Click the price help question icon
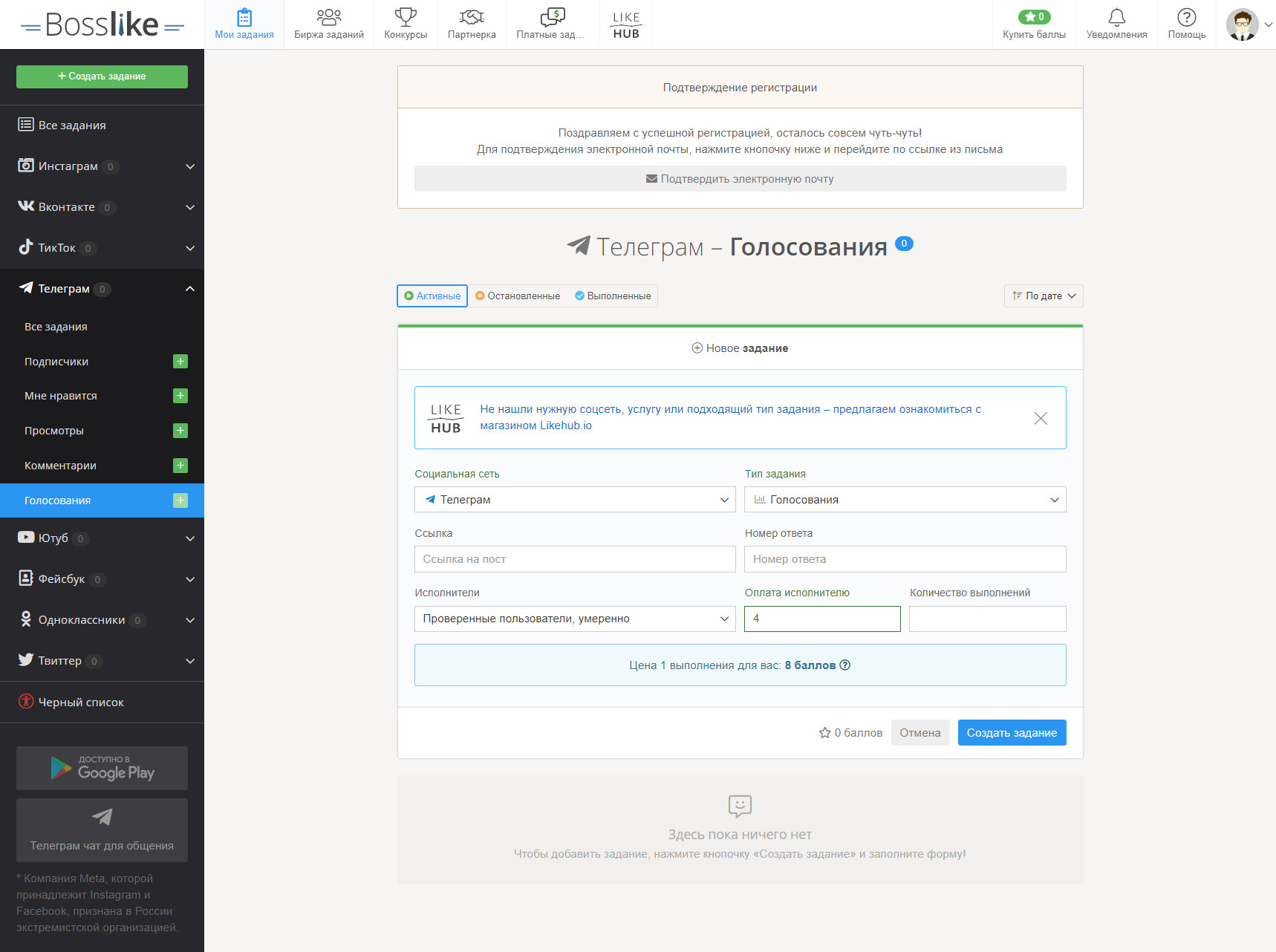Image resolution: width=1276 pixels, height=952 pixels. pos(844,665)
